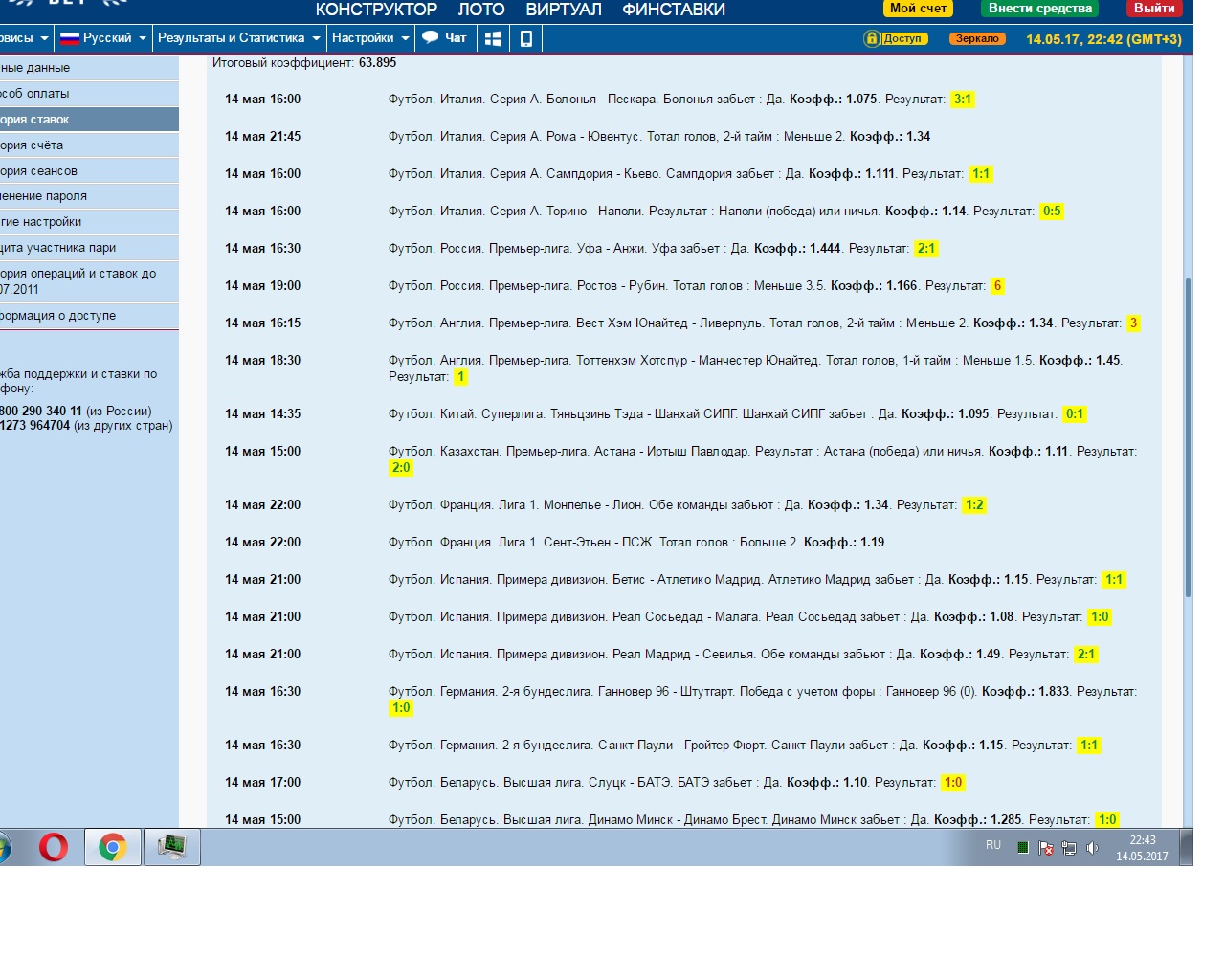Click the result 6 of Ростов - Рубин

click(997, 286)
